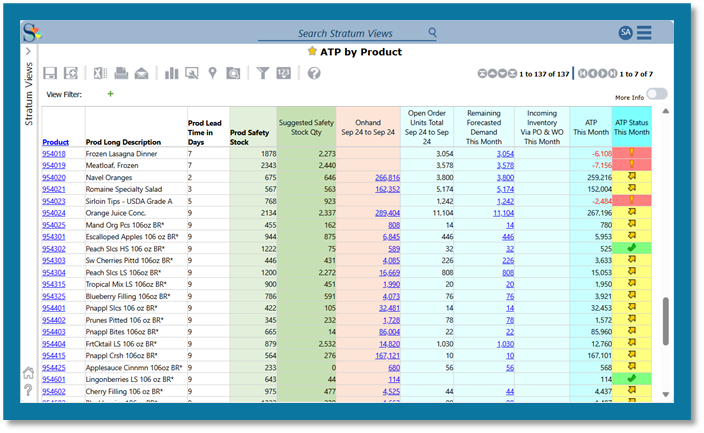Click the Suggested Safety Stock Qty header
The width and height of the screenshot is (704, 433).
306,127
